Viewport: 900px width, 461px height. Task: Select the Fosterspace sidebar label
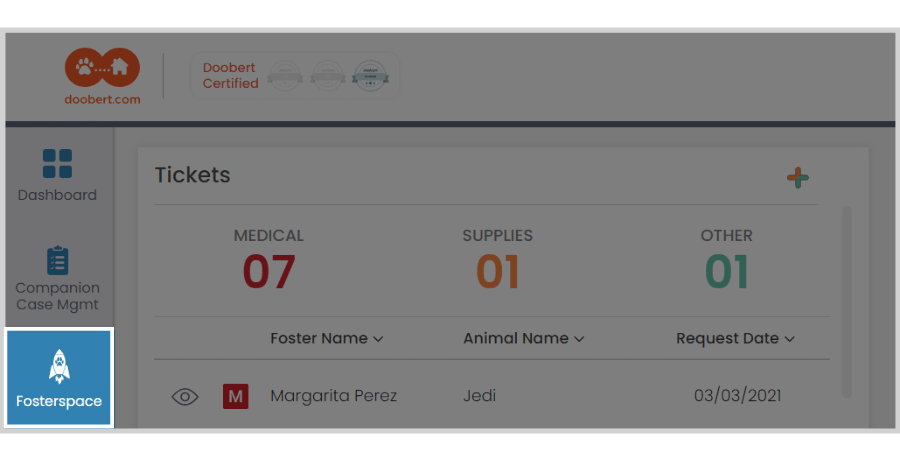click(x=58, y=401)
